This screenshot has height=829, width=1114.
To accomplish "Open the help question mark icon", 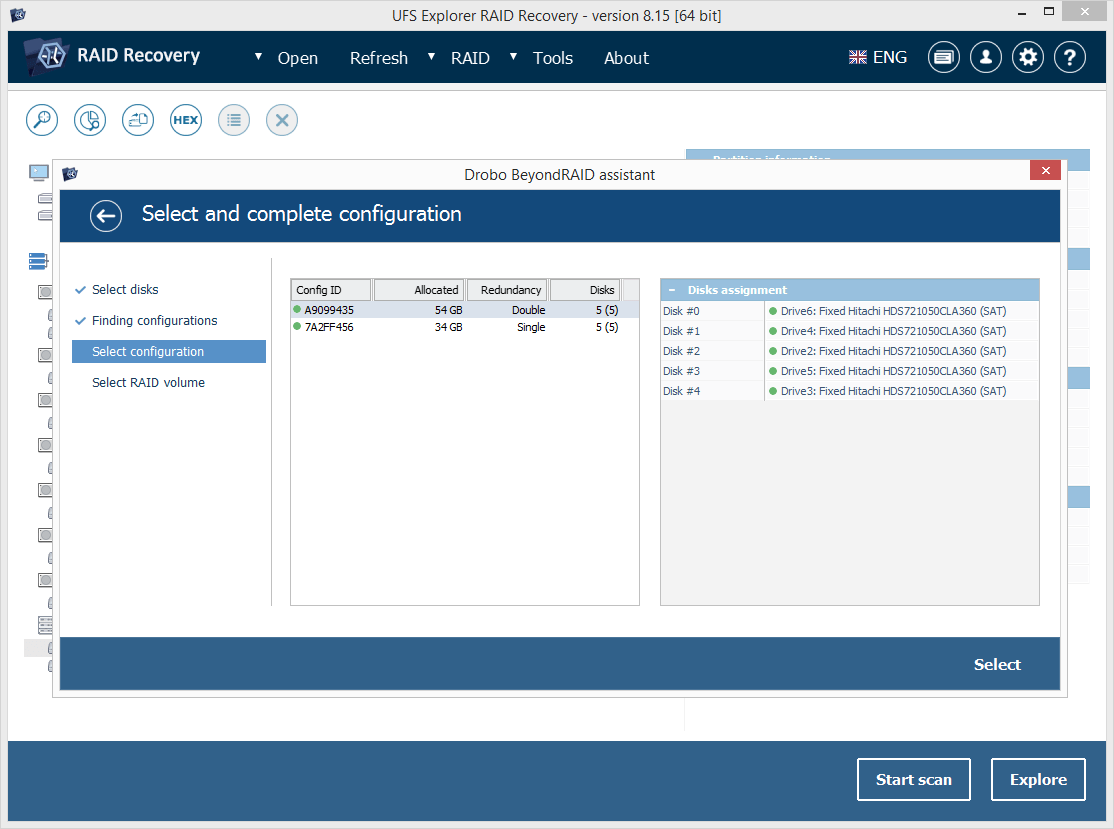I will (1070, 58).
